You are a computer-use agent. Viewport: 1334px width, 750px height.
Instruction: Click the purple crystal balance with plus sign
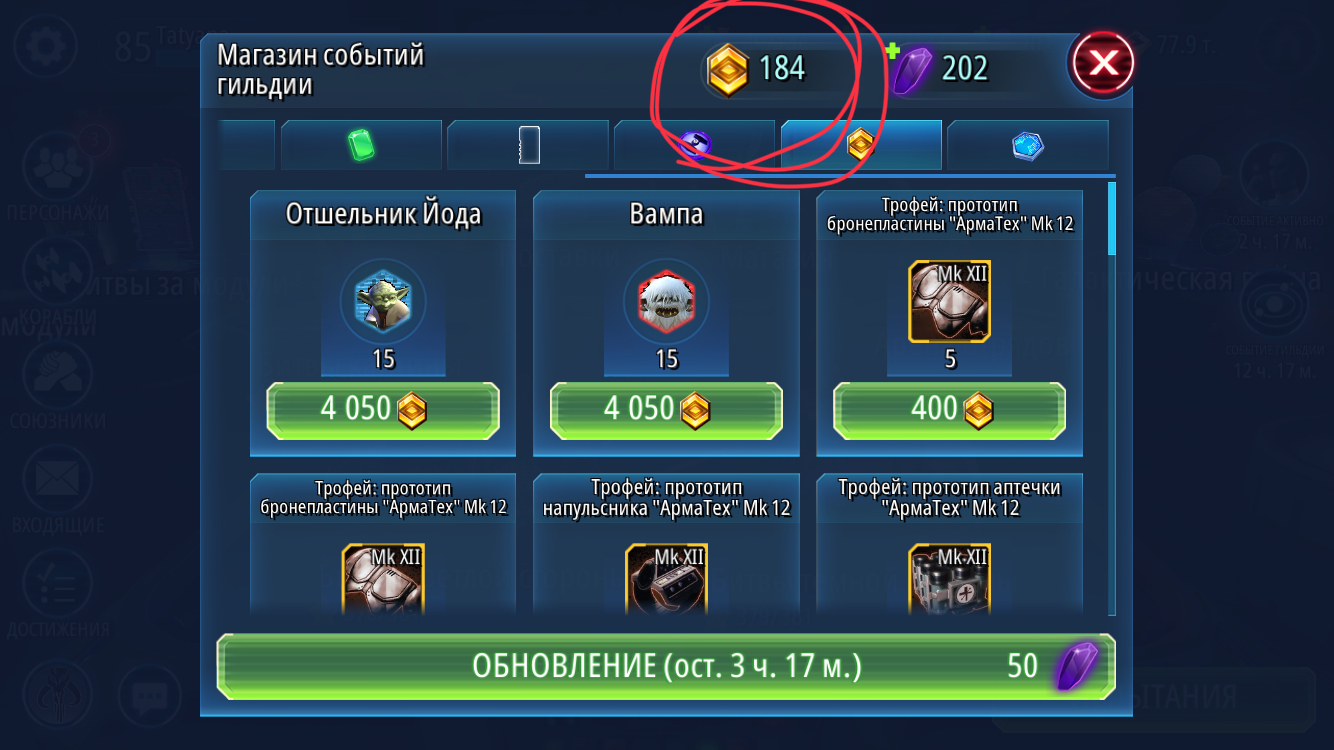click(946, 69)
